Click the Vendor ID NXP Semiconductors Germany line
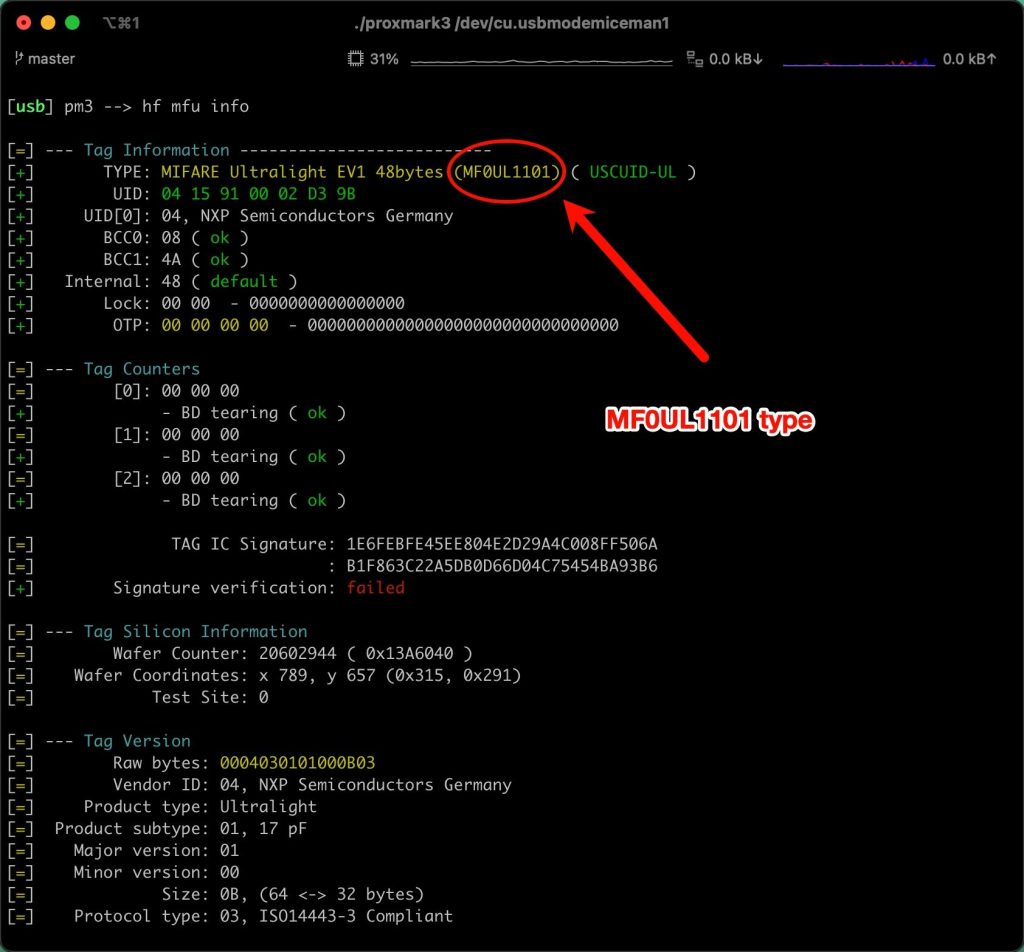Image resolution: width=1024 pixels, height=952 pixels. click(312, 784)
